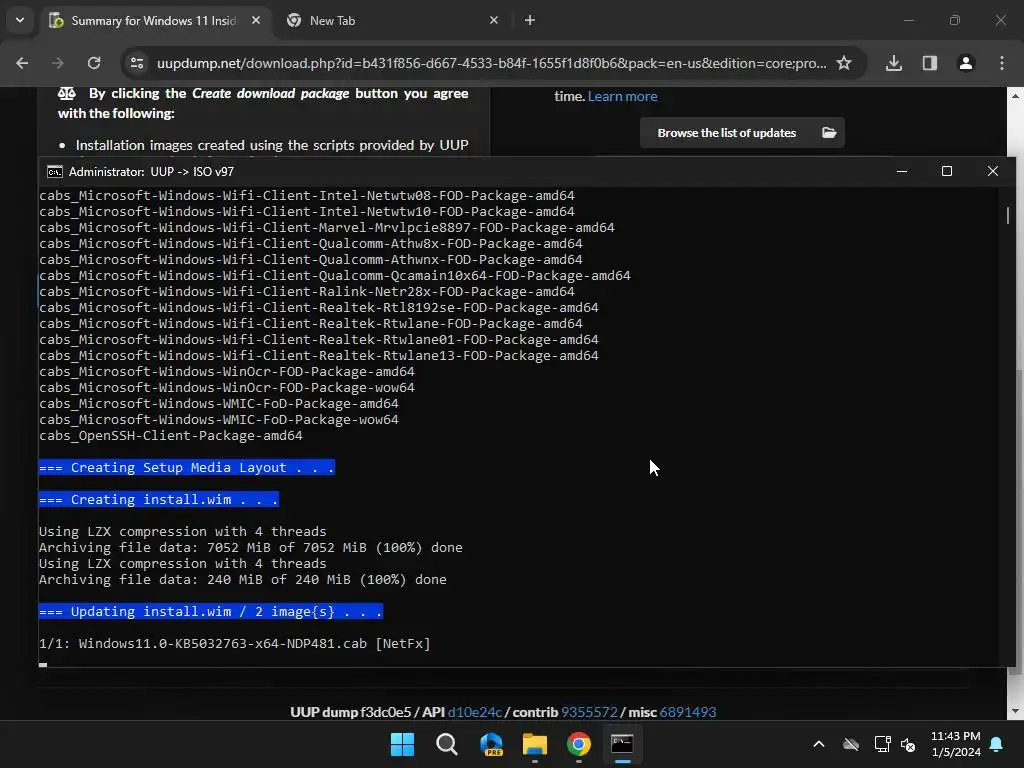The height and width of the screenshot is (768, 1024).
Task: Click the cabs_OpenSSH-Client-Package-amd64 line
Action: click(170, 436)
